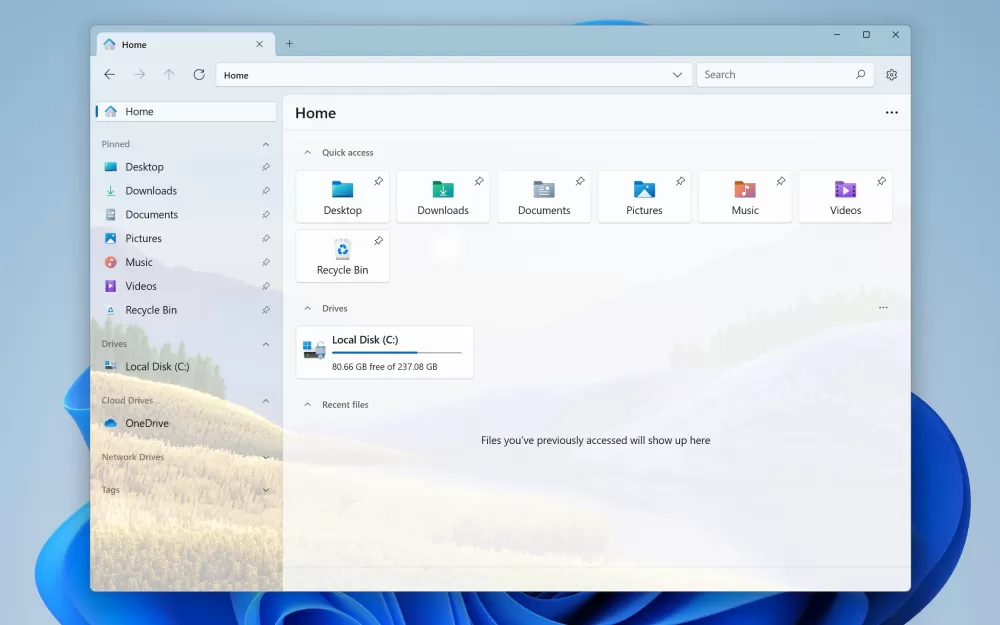Open the three-dot menu beside Home heading
Viewport: 1000px width, 625px height.
coord(892,112)
